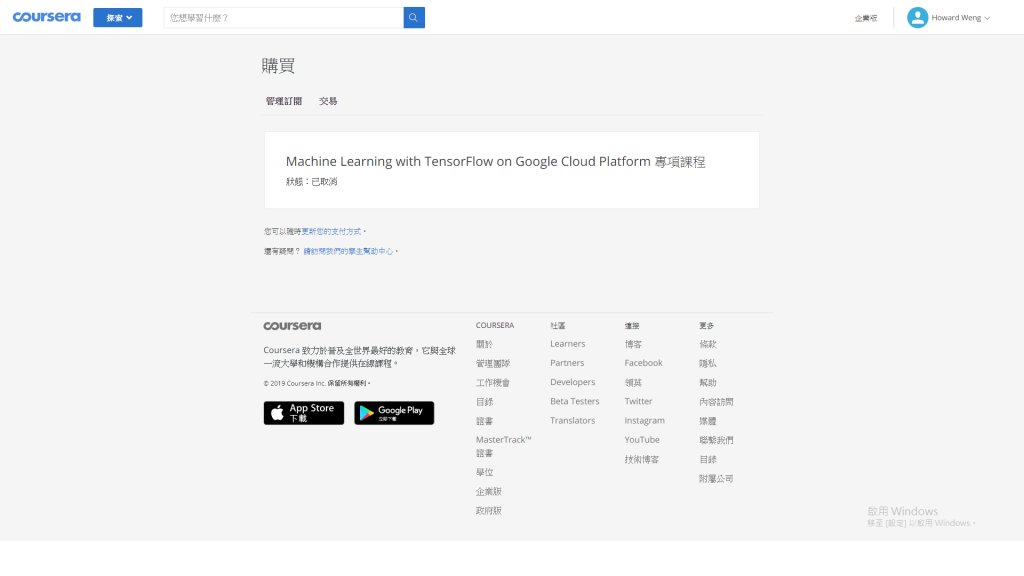Click the App Store 下載 badge

tap(304, 413)
